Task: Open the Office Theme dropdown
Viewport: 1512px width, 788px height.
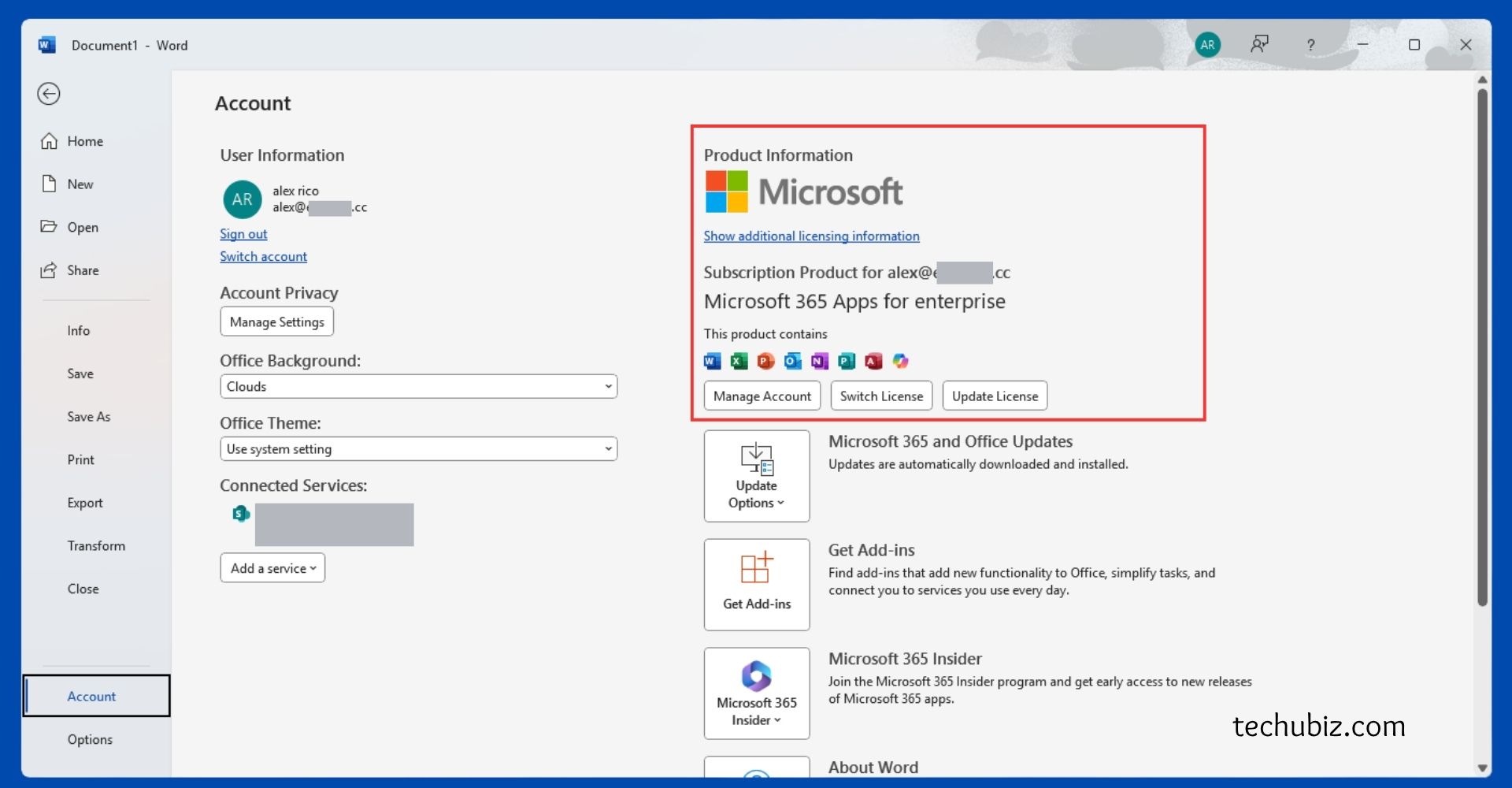Action: (418, 449)
